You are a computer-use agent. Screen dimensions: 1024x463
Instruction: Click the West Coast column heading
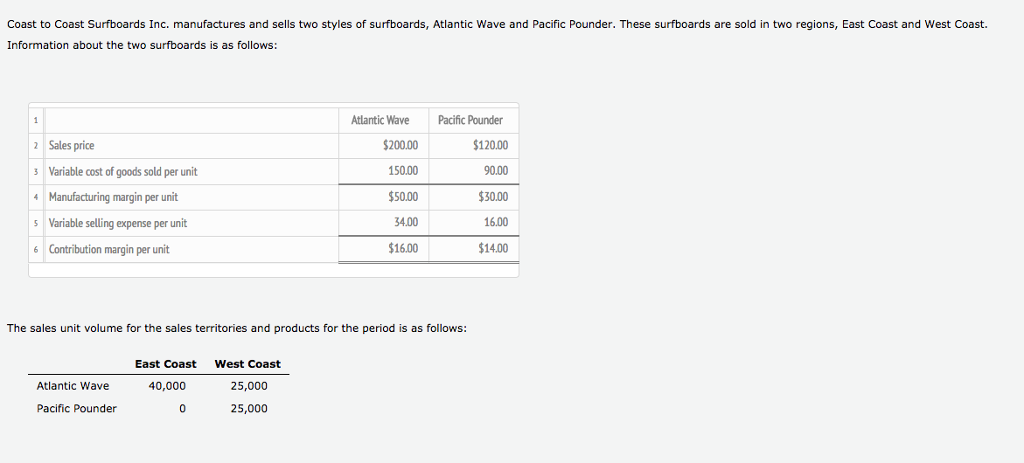pos(248,364)
